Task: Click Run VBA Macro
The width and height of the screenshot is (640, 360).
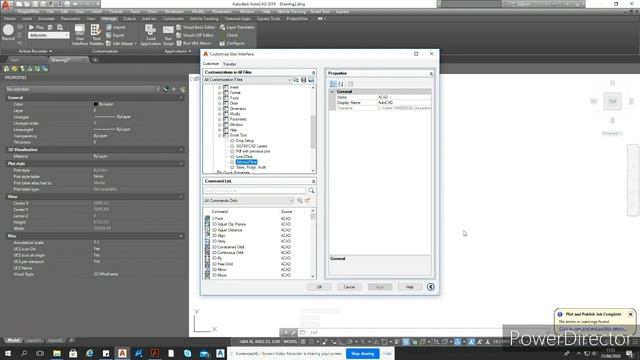Action: pos(194,43)
